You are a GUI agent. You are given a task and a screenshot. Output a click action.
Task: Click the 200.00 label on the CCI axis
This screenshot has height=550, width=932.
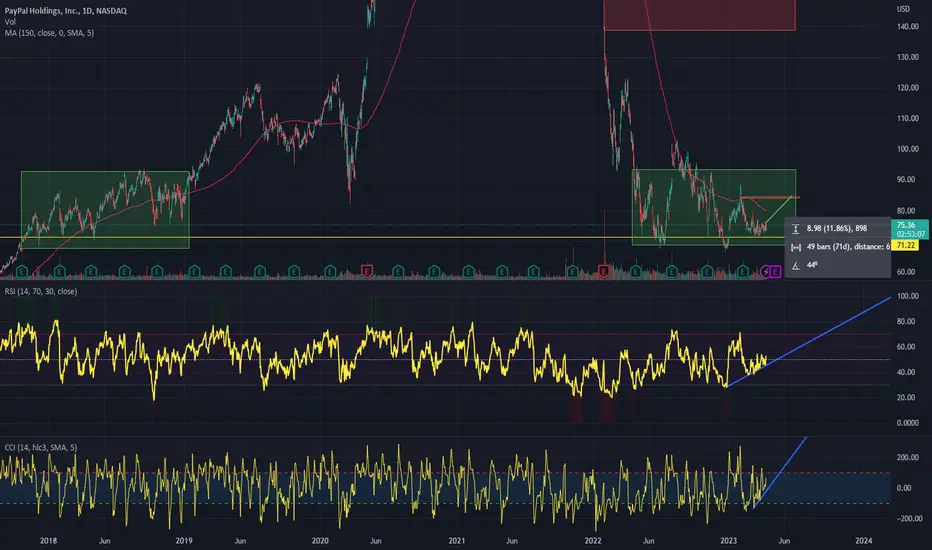click(908, 457)
